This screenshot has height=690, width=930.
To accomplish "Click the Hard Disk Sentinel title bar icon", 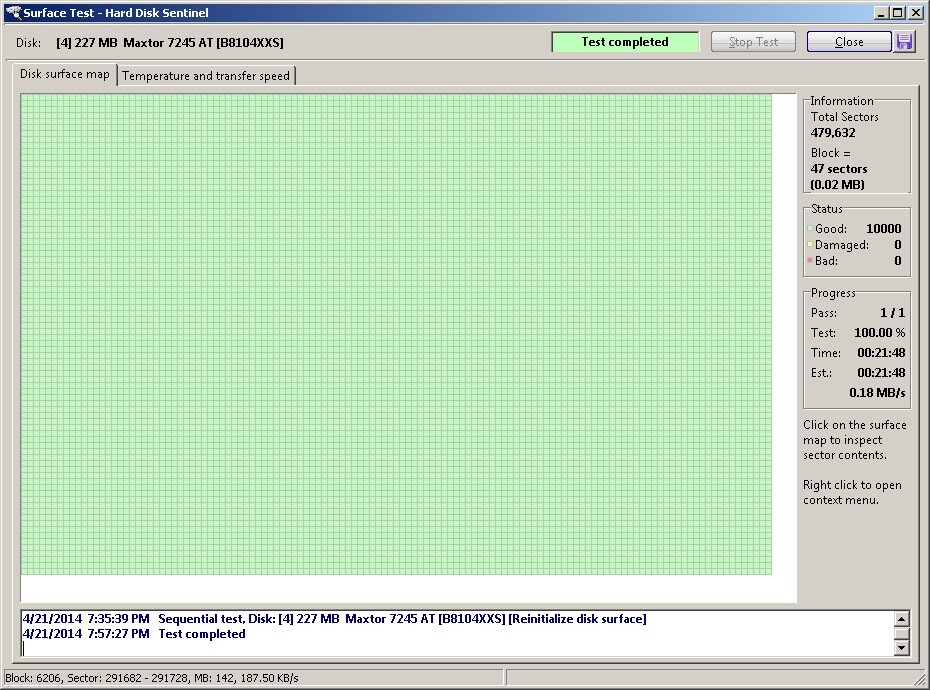I will pos(12,12).
